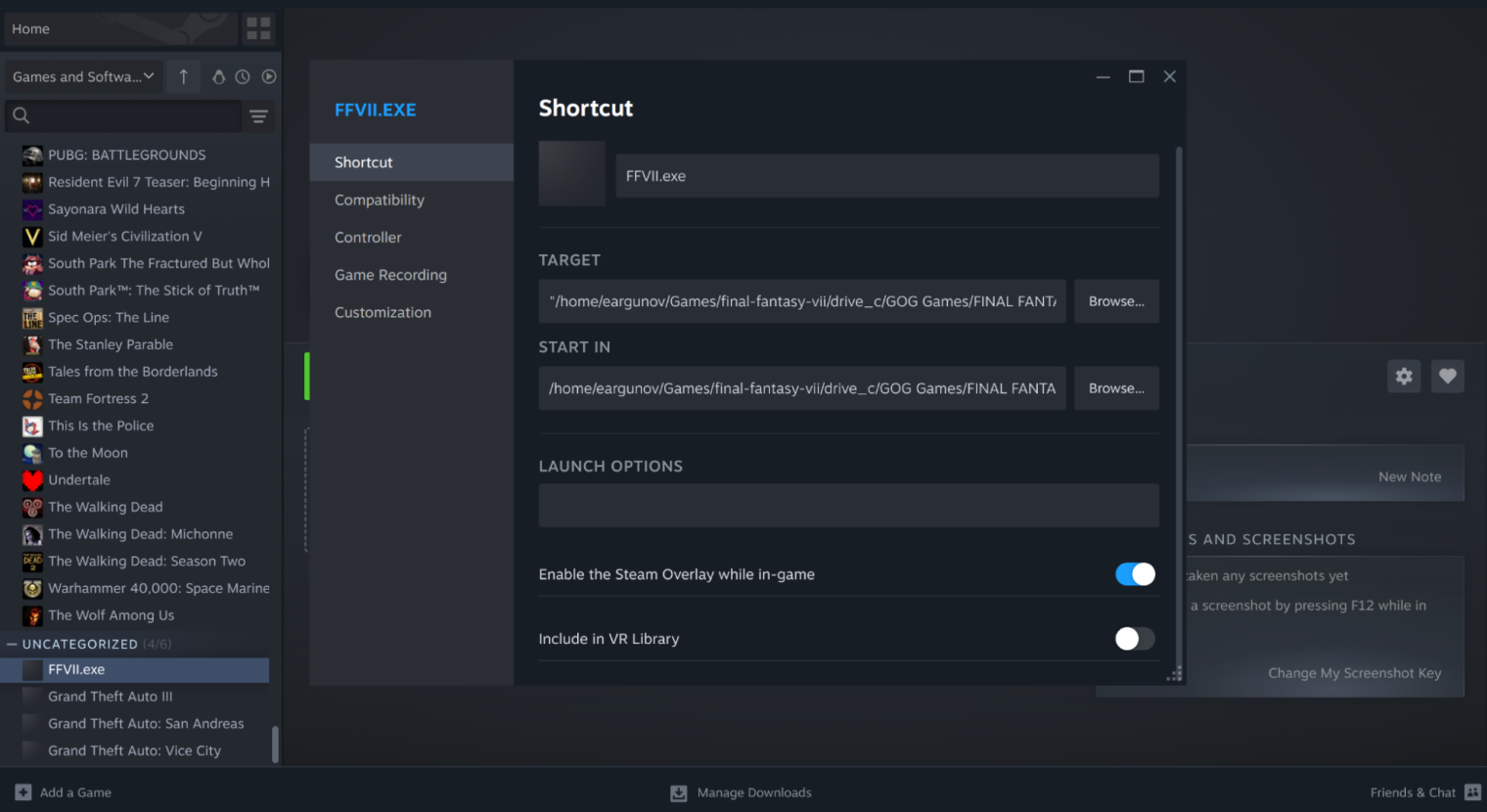Click the grid view icon beside Home
The height and width of the screenshot is (812, 1487).
pos(258,28)
